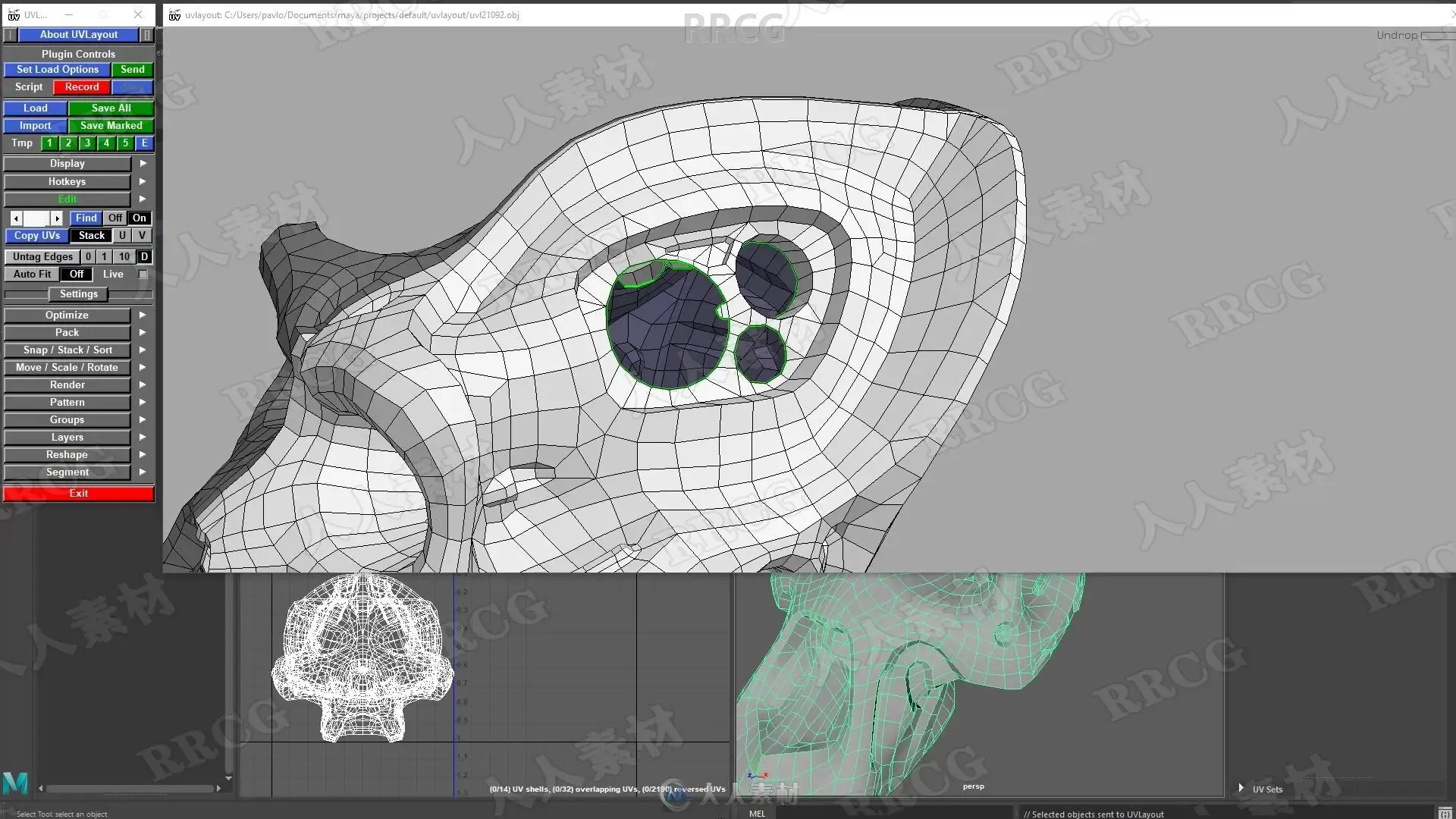Screen dimensions: 1456x819
Task: Click the Maya logo icon
Action: (x=15, y=783)
